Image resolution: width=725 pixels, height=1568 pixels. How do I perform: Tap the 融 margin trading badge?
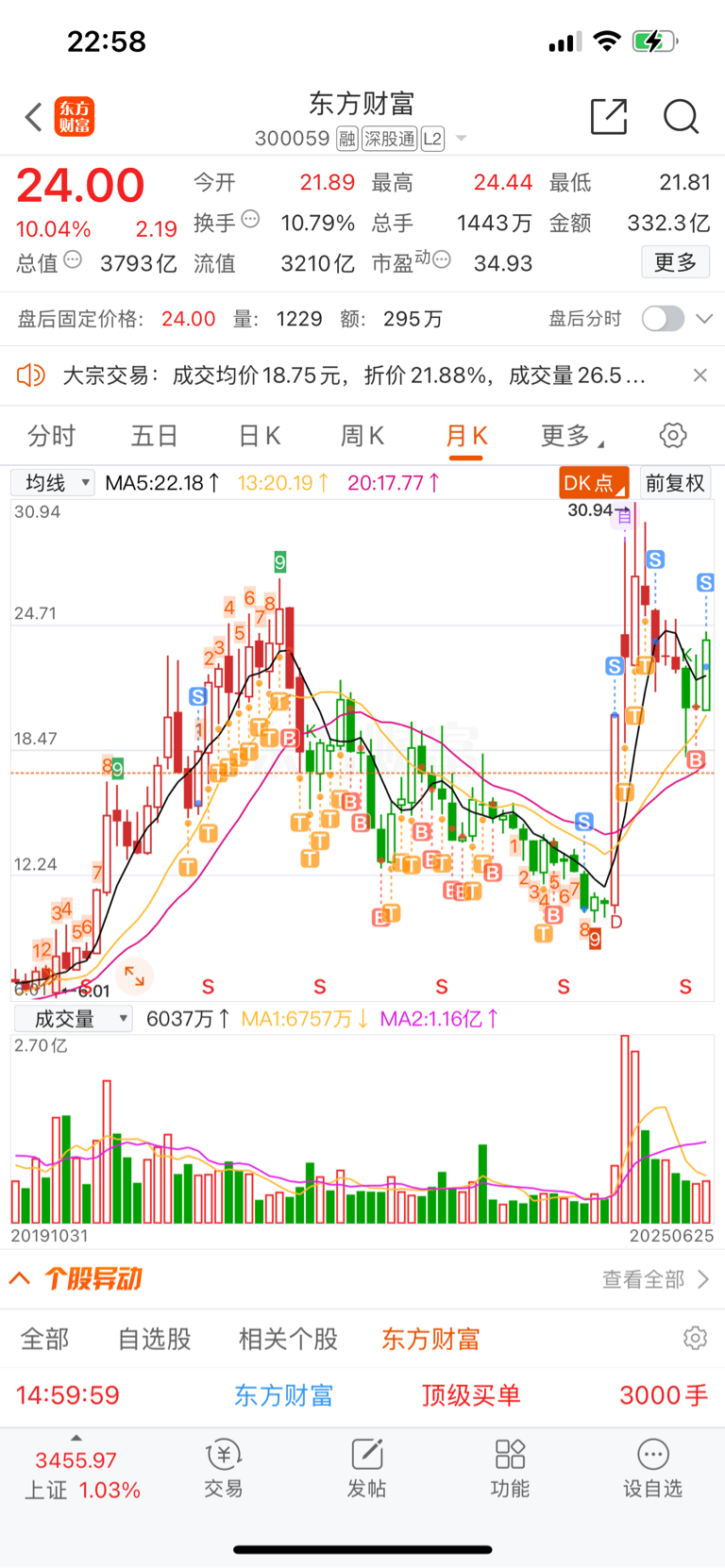(x=346, y=139)
